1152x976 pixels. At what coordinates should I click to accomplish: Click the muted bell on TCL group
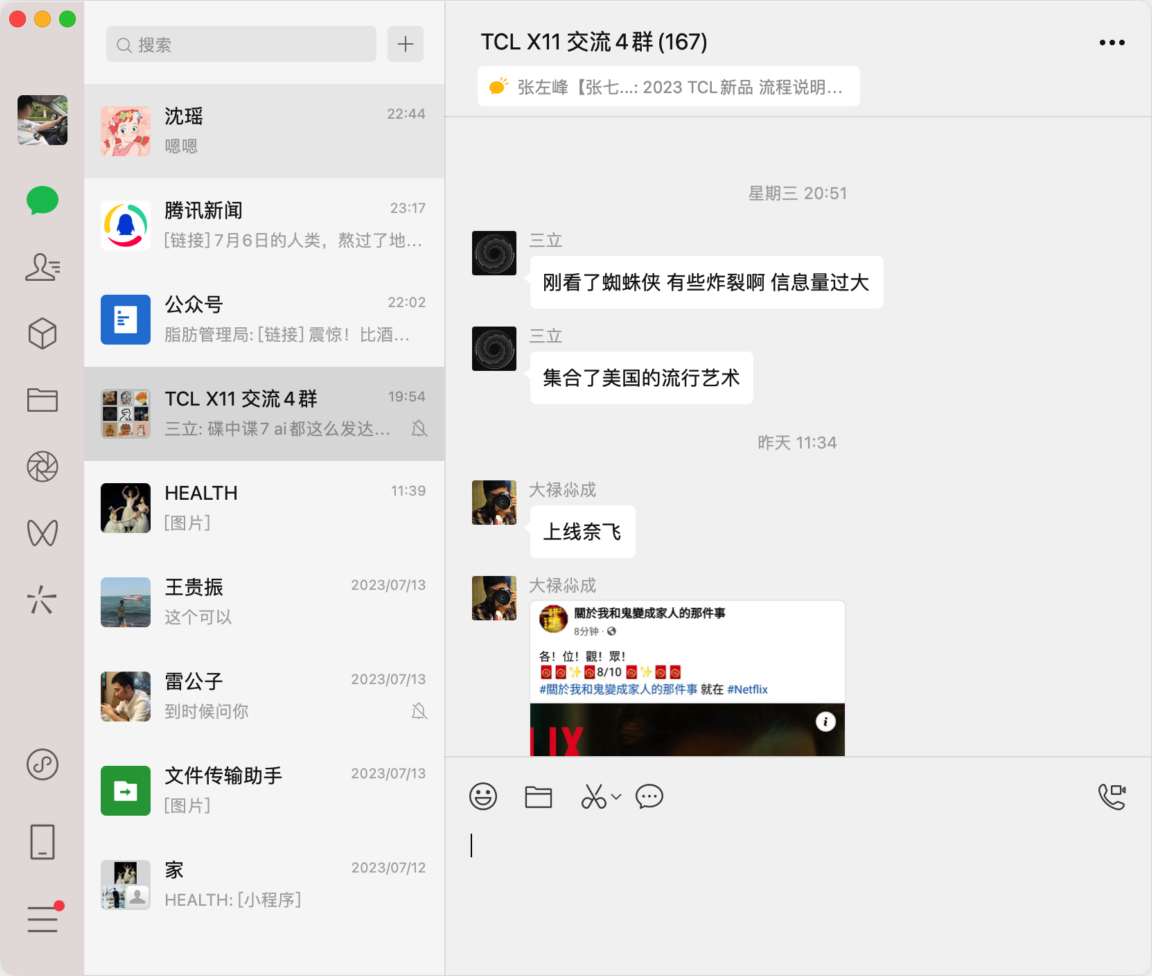point(420,428)
